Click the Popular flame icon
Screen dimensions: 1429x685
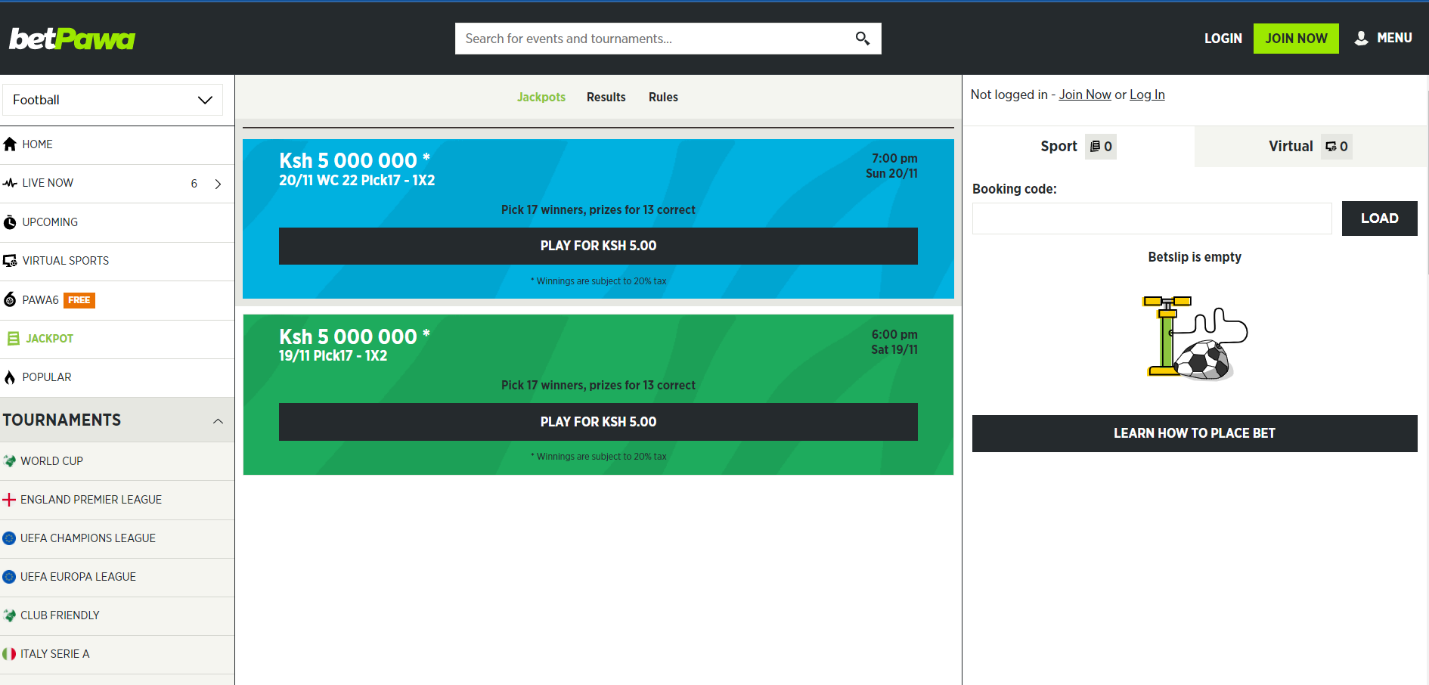click(x=10, y=377)
